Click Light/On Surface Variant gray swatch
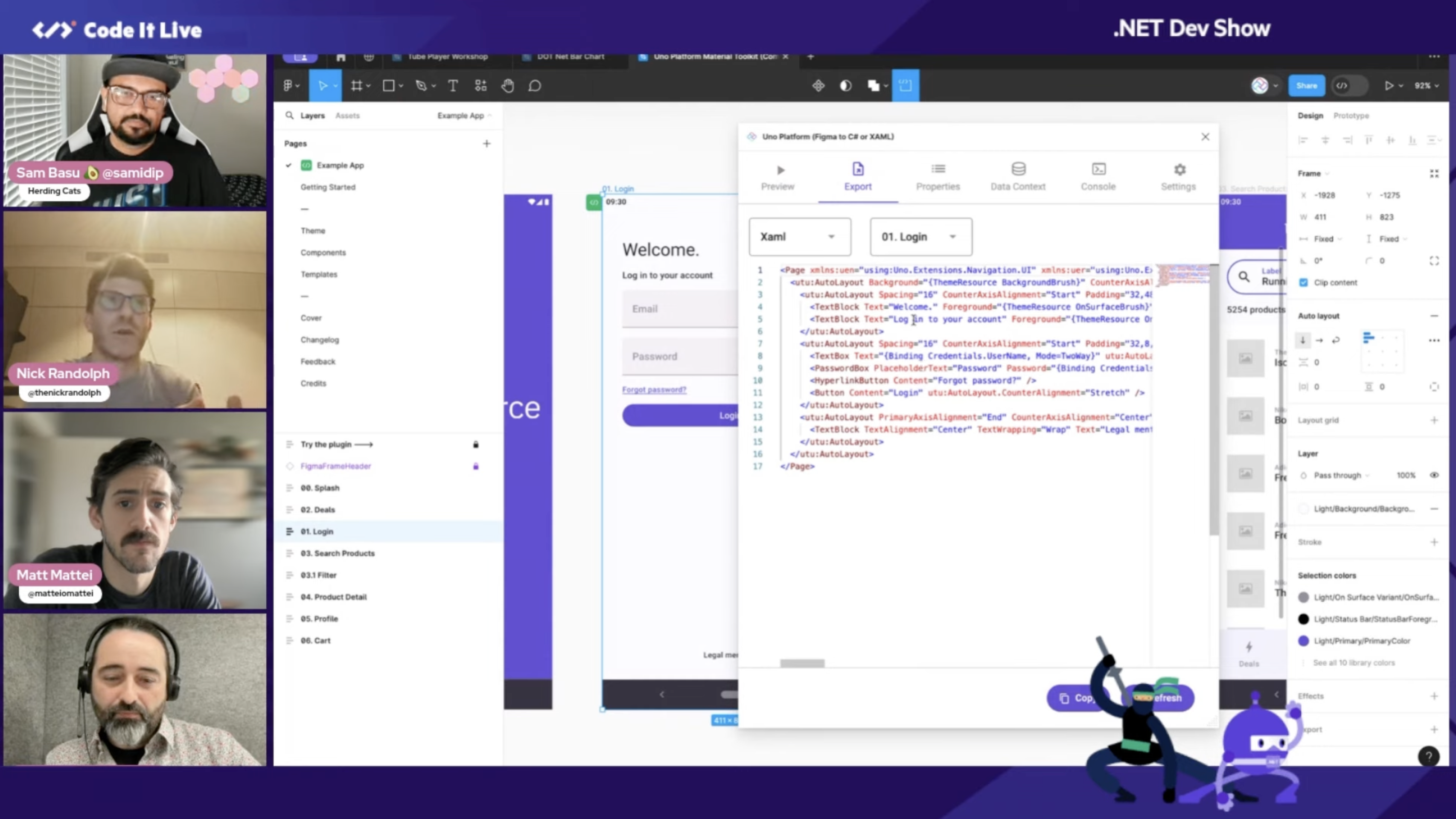The image size is (1456, 819). pos(1303,597)
